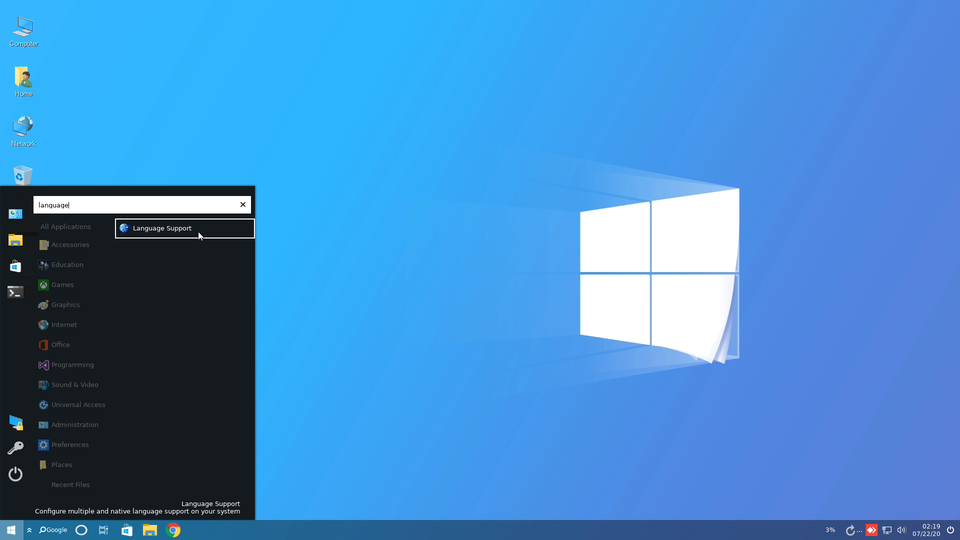The width and height of the screenshot is (960, 540).
Task: Open the Store icon on taskbar
Action: pyautogui.click(x=127, y=530)
